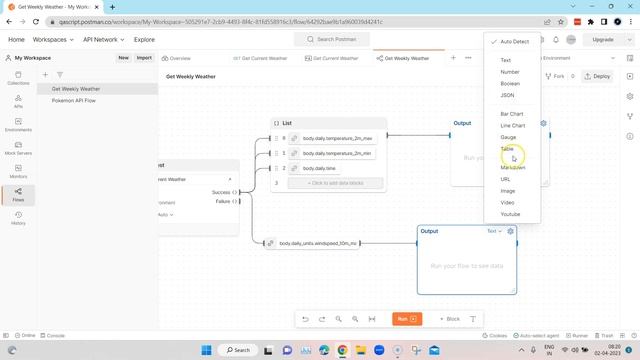Select Line Chart in the type menu
Screen dimensions: 640x360
tap(512, 126)
